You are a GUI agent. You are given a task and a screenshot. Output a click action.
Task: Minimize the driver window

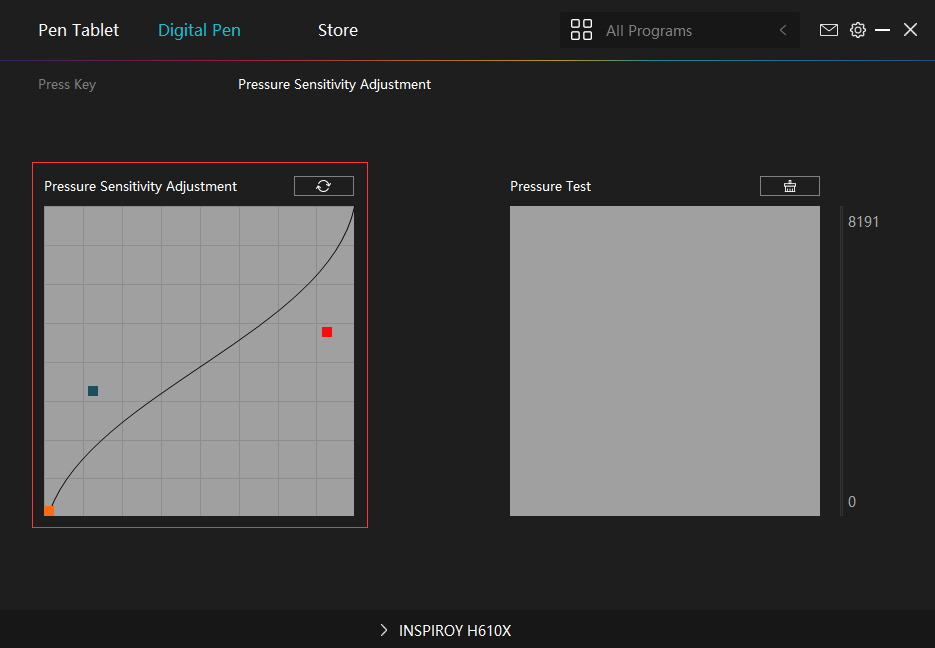click(x=882, y=30)
